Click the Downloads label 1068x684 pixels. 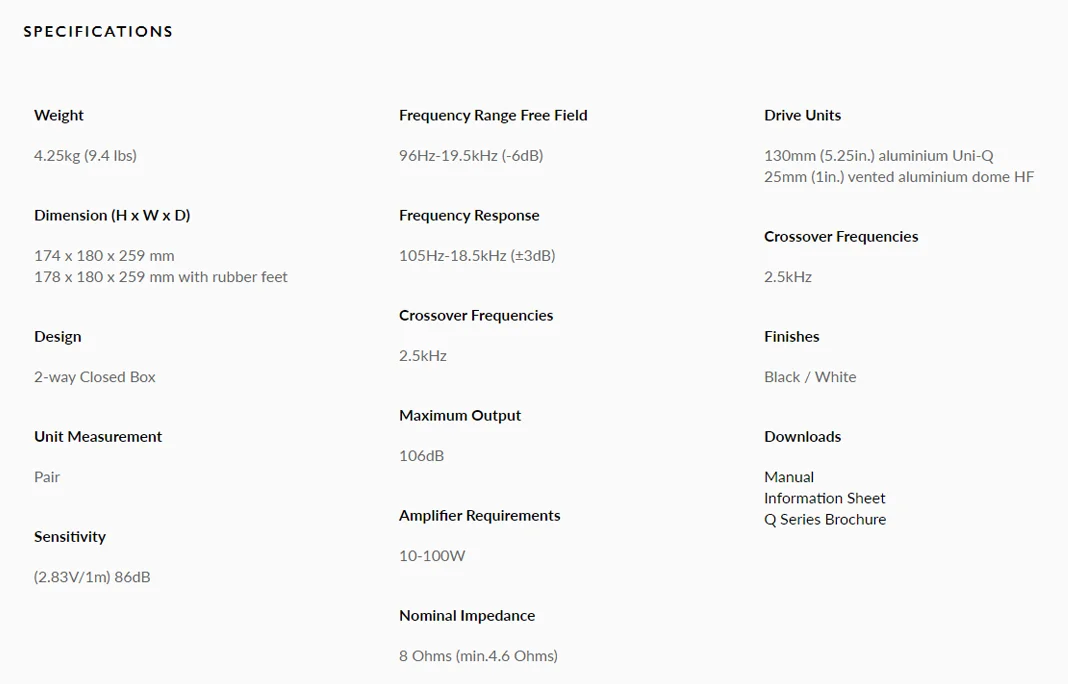802,437
